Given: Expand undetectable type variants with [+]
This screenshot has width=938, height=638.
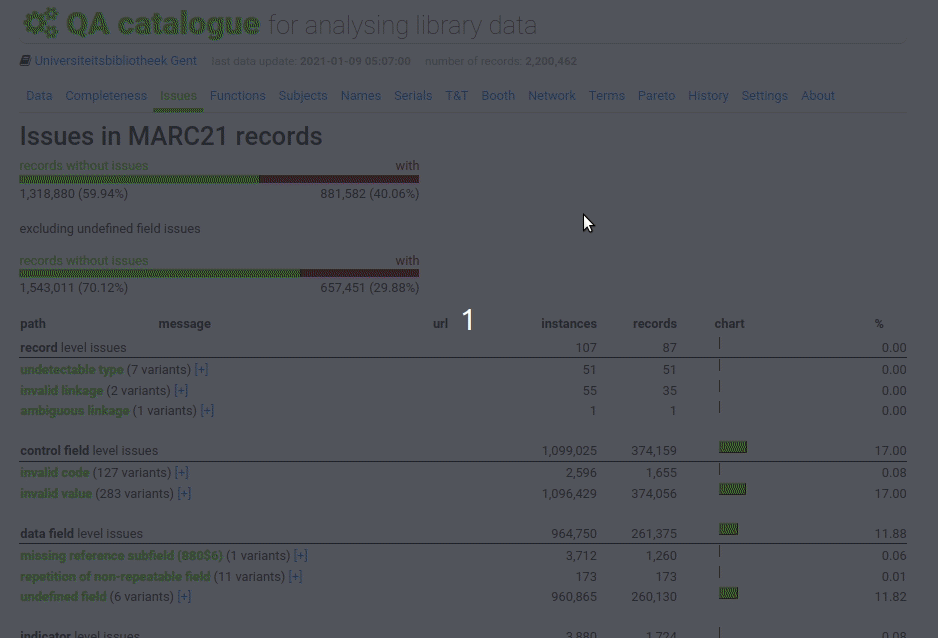Looking at the screenshot, I should point(201,370).
